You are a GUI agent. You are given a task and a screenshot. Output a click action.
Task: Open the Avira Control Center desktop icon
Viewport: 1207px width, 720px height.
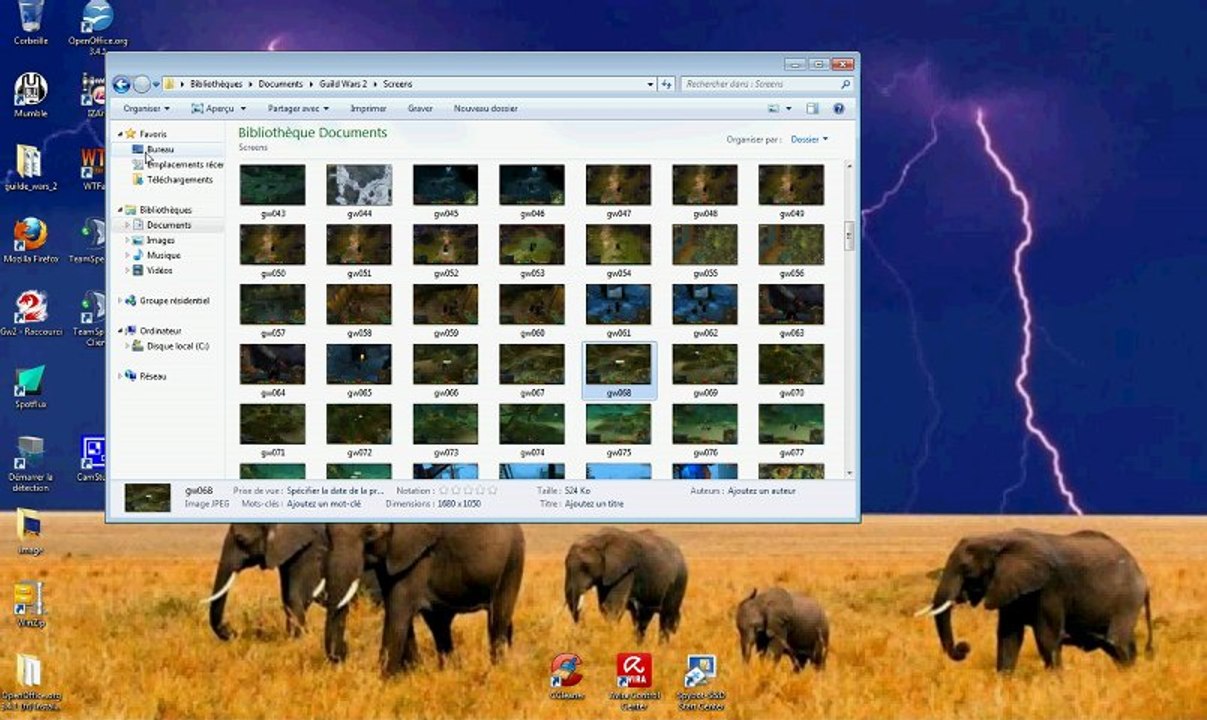[x=633, y=680]
